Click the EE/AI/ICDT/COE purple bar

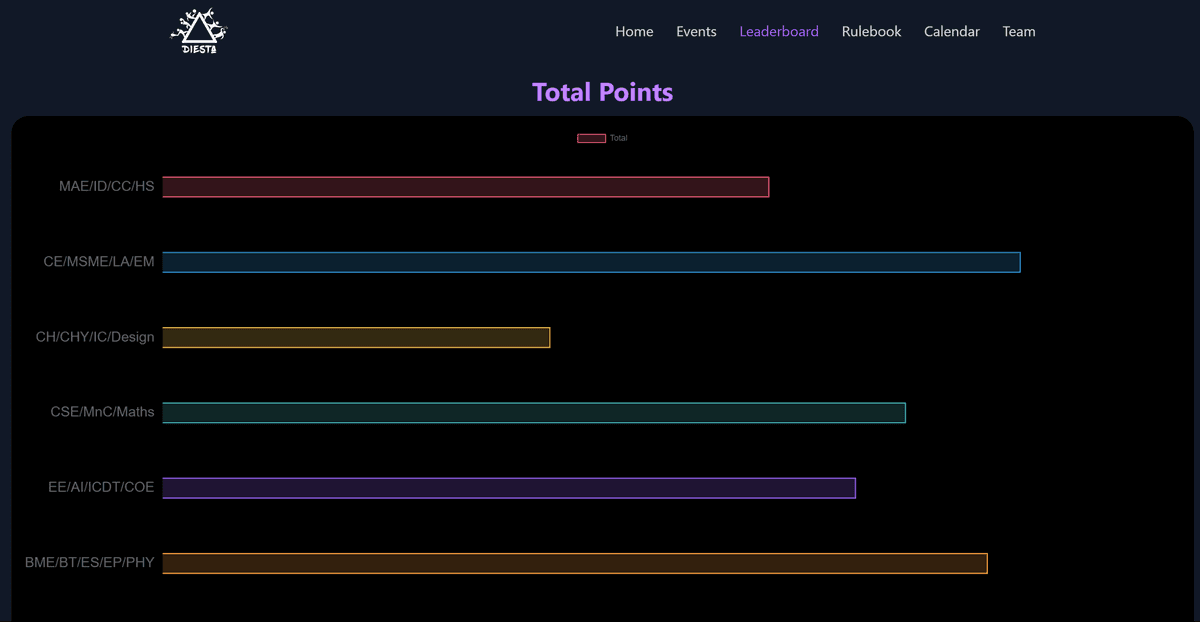point(509,487)
